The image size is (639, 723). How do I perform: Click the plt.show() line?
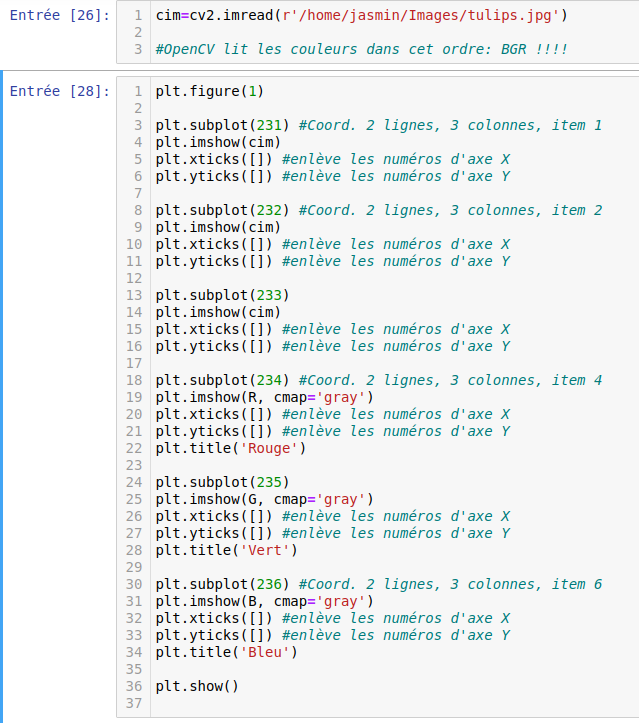(x=197, y=687)
